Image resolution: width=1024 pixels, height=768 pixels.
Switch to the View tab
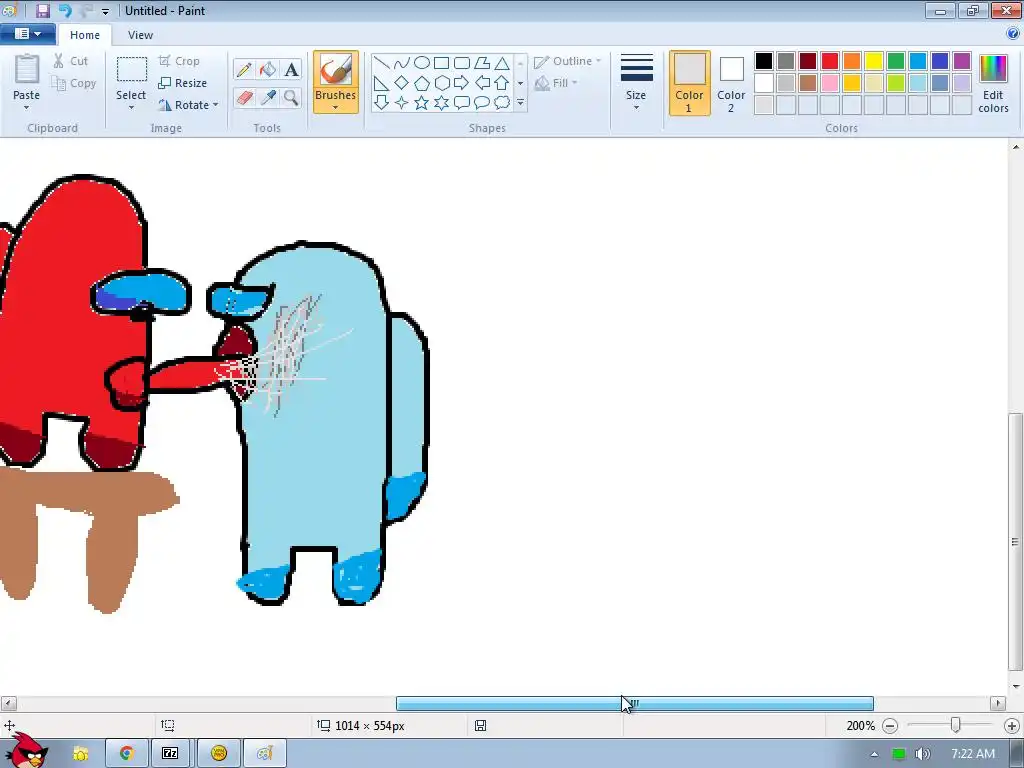[x=140, y=35]
